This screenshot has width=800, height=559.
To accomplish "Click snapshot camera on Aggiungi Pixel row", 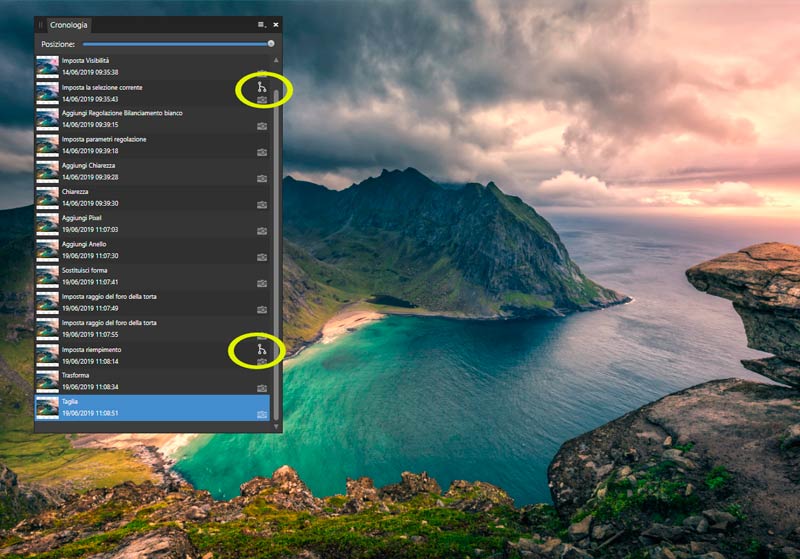I will pos(262,231).
